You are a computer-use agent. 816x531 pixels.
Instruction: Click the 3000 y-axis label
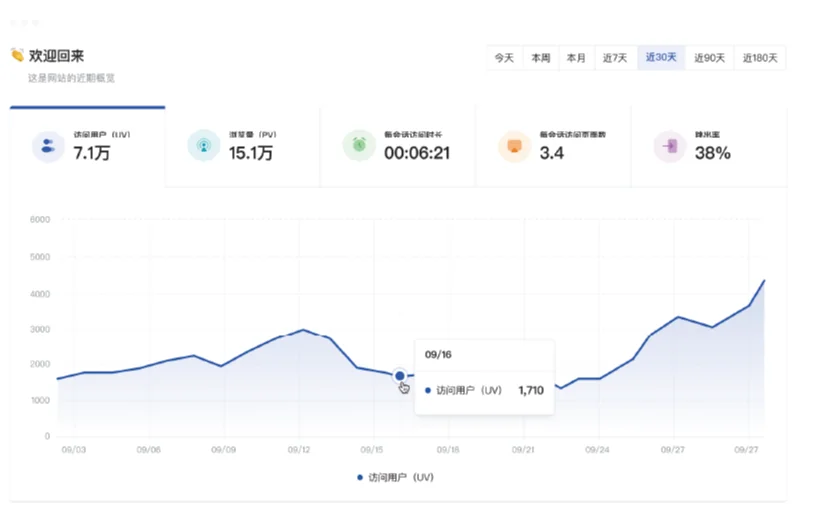(40, 330)
